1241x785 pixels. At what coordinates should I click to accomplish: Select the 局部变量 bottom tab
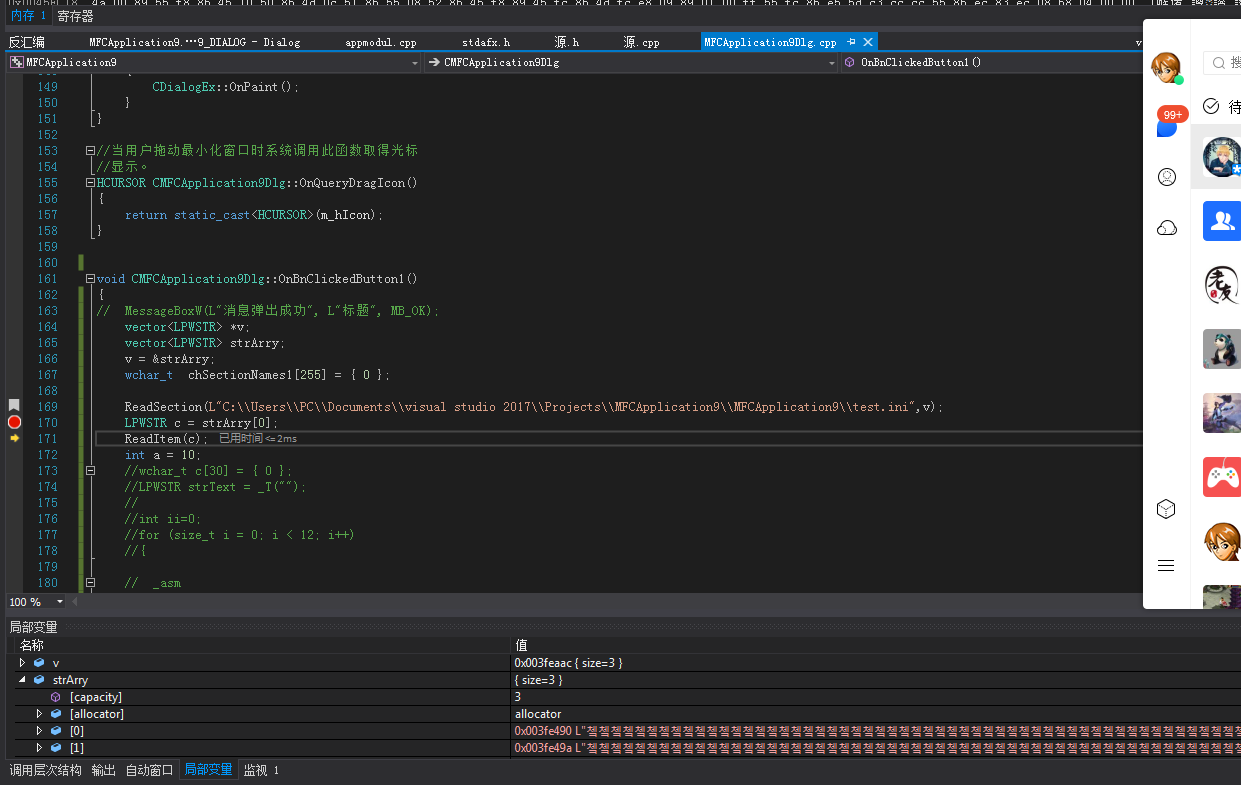coord(208,770)
